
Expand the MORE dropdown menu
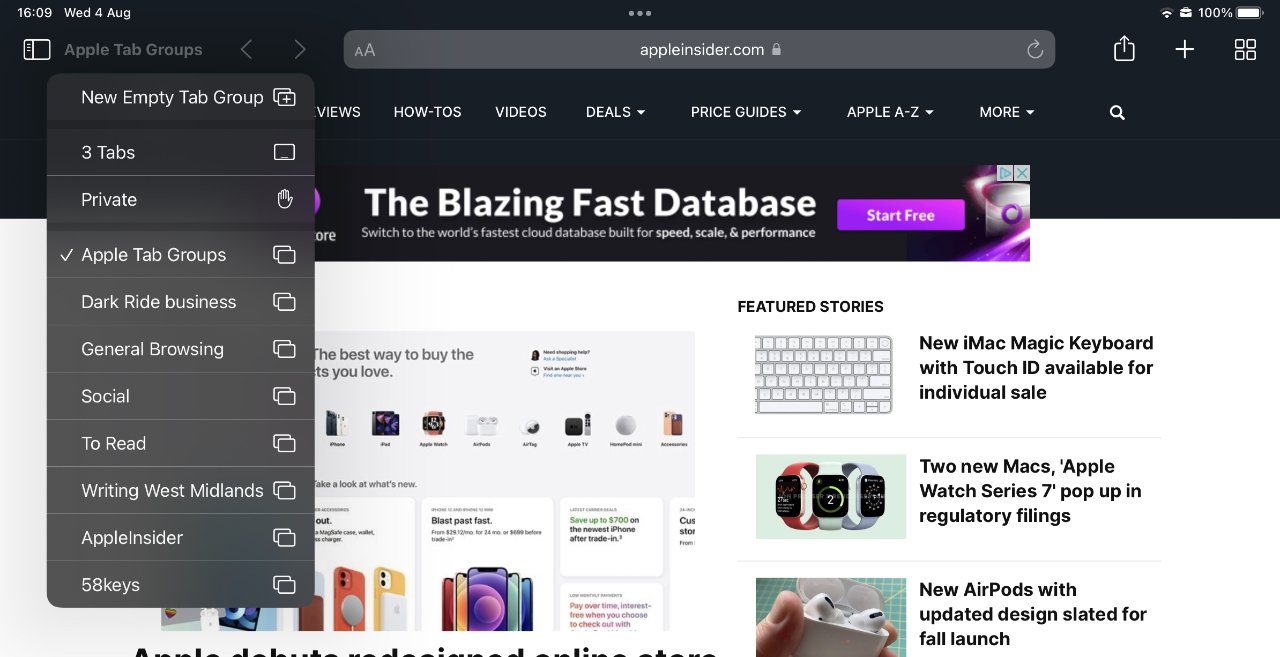coord(1007,112)
